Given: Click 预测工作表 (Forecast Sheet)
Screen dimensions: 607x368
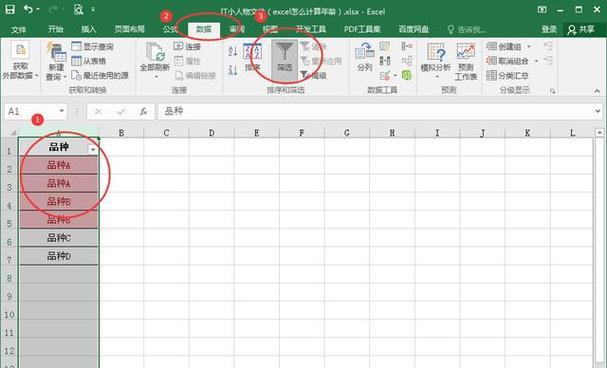Looking at the screenshot, I should coord(466,62).
